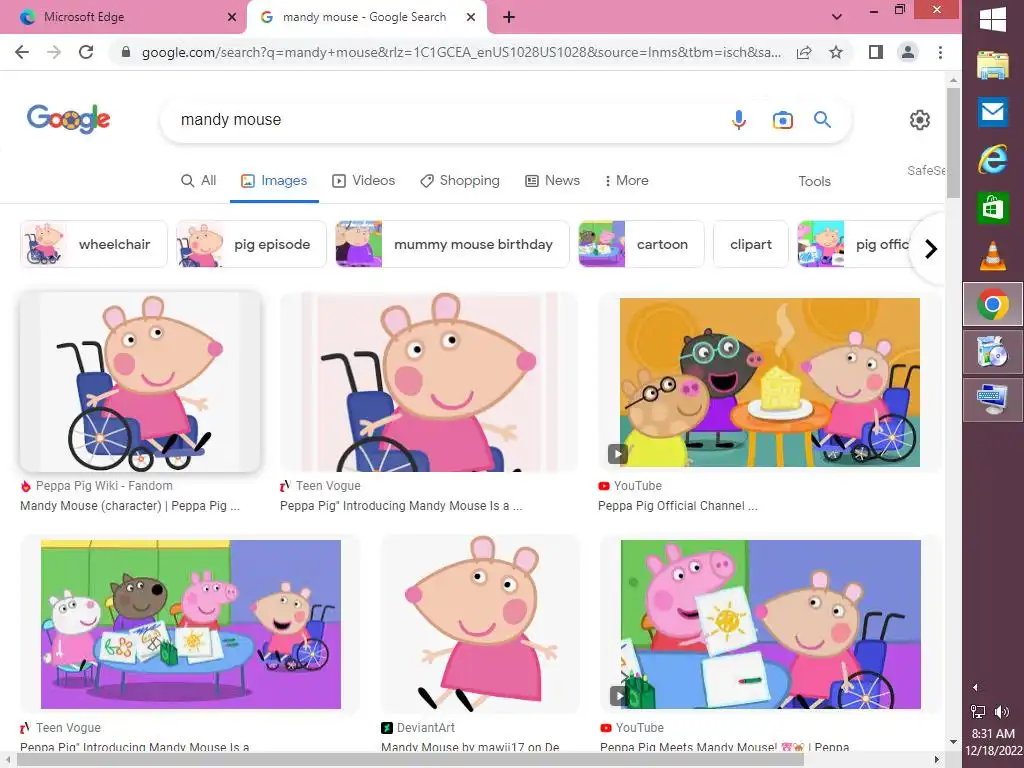Image resolution: width=1024 pixels, height=768 pixels.
Task: Select mummy mouse birthday suggestion chip
Action: tap(453, 244)
